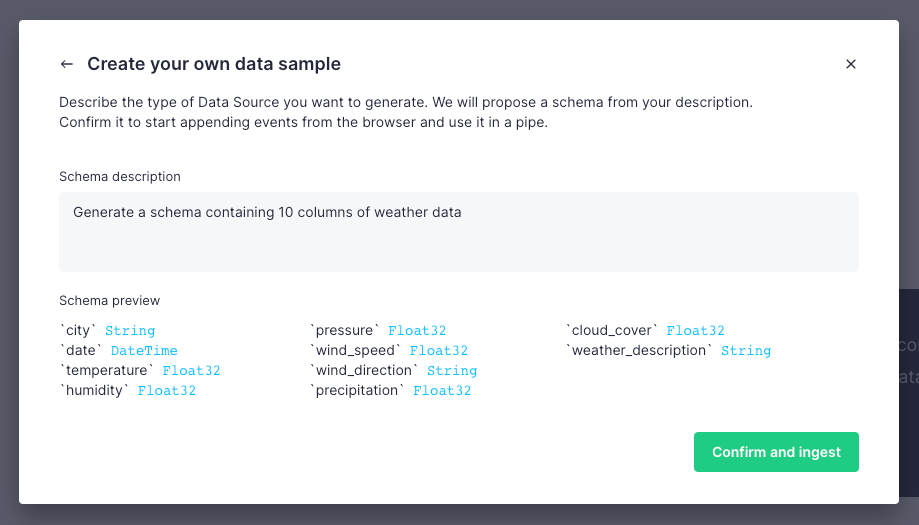Select the `temperature` column in preview
Viewport: 919px width, 525px height.
[107, 370]
